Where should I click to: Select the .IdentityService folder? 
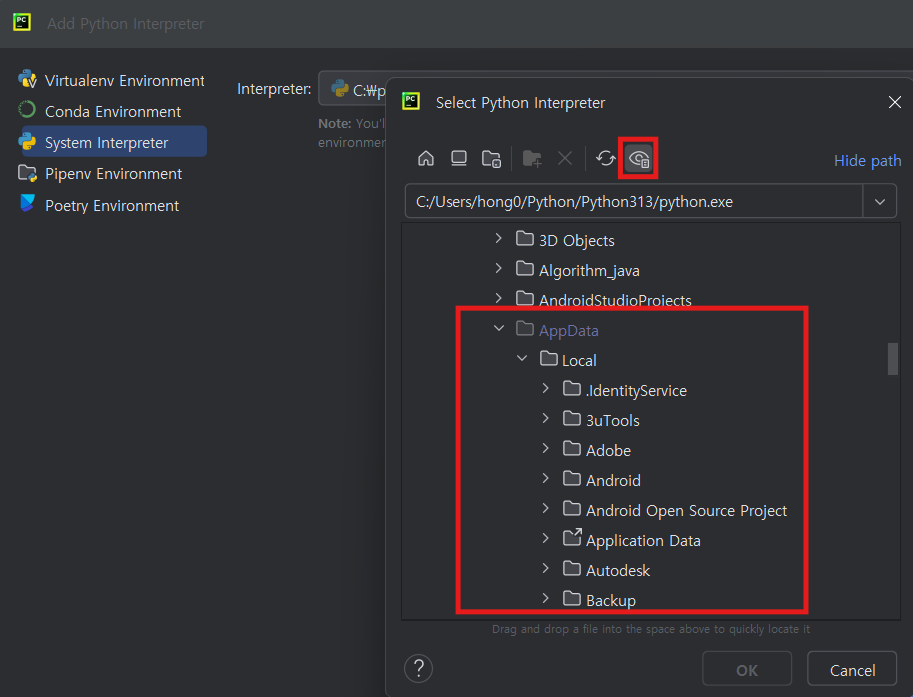[x=625, y=390]
